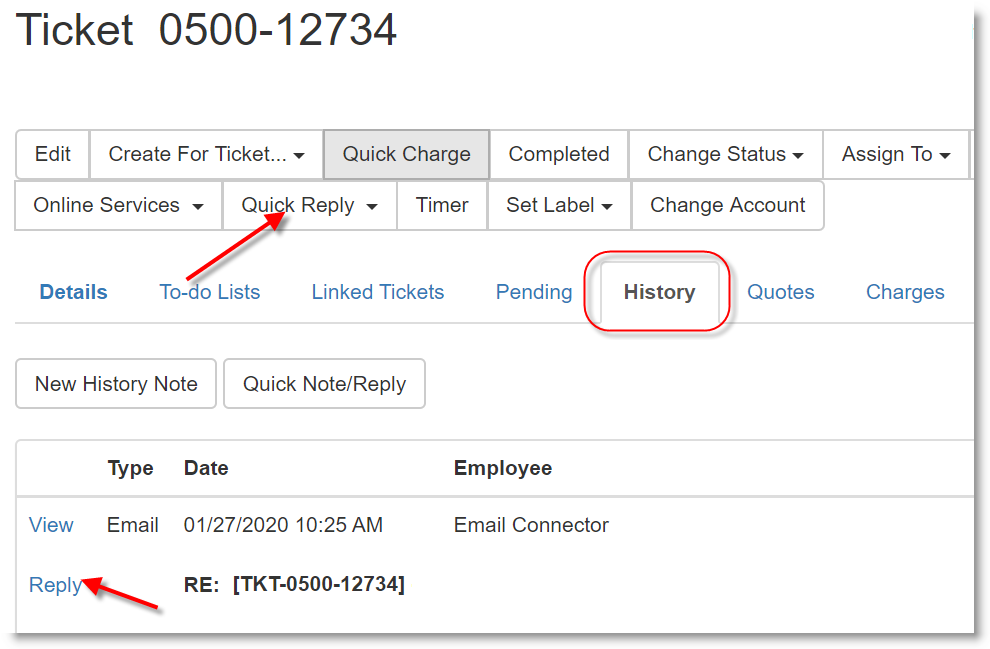Show the Quotes tab

click(780, 292)
